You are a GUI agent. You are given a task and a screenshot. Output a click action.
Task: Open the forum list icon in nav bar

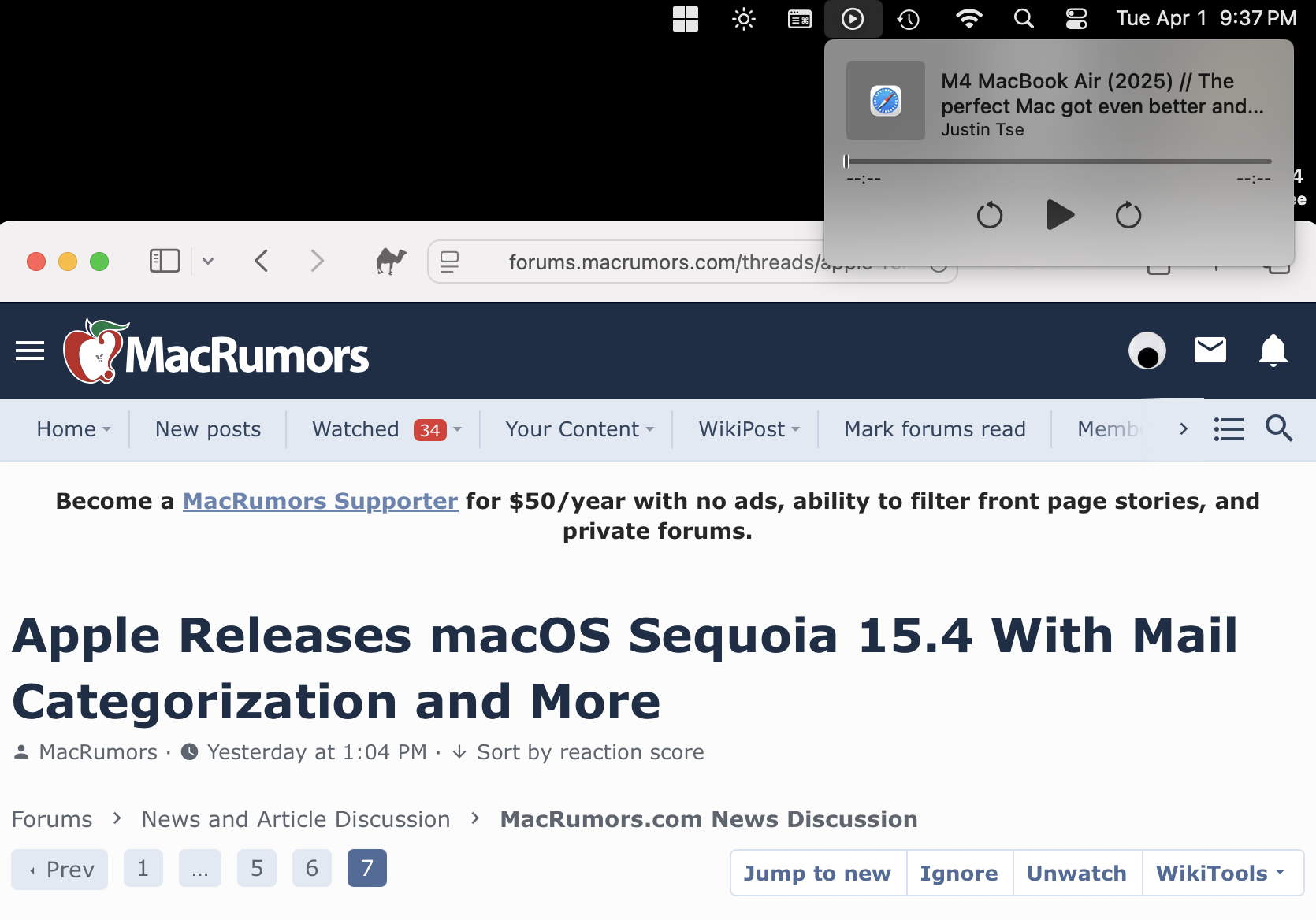click(1229, 429)
